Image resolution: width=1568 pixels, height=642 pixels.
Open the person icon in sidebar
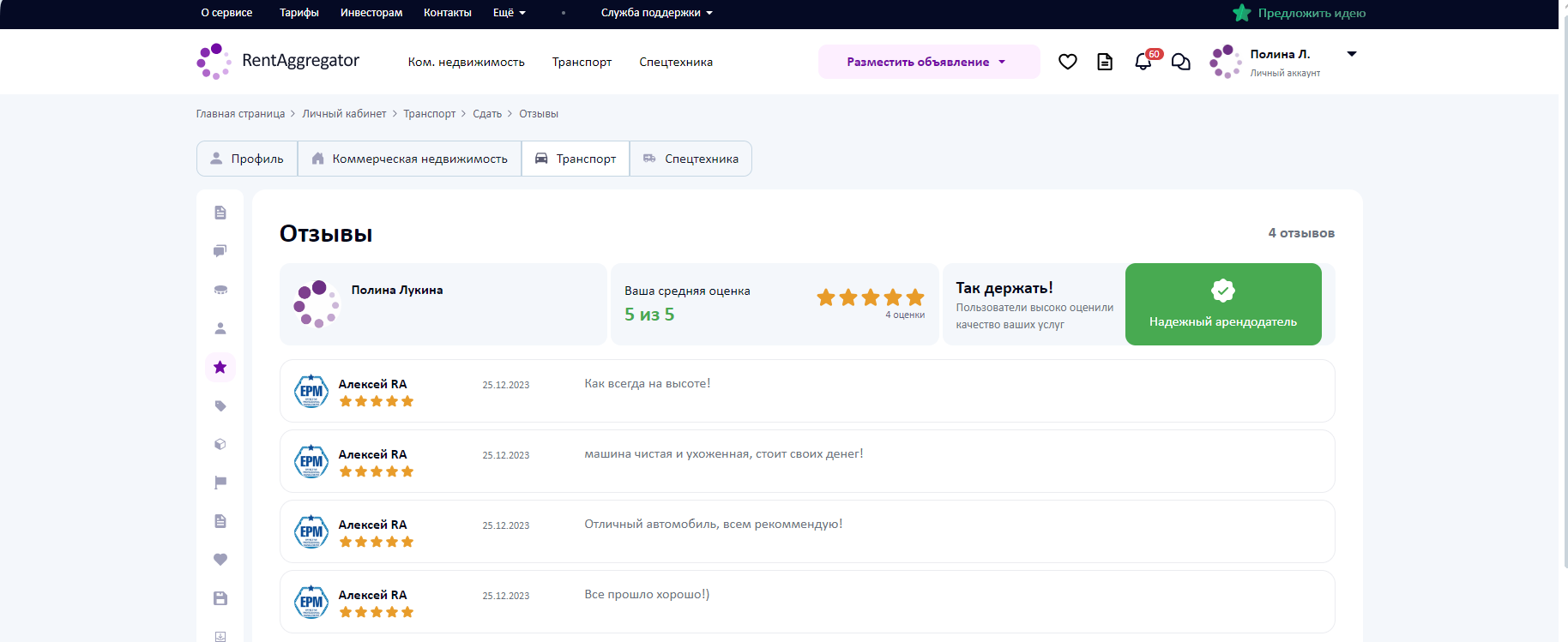click(220, 328)
